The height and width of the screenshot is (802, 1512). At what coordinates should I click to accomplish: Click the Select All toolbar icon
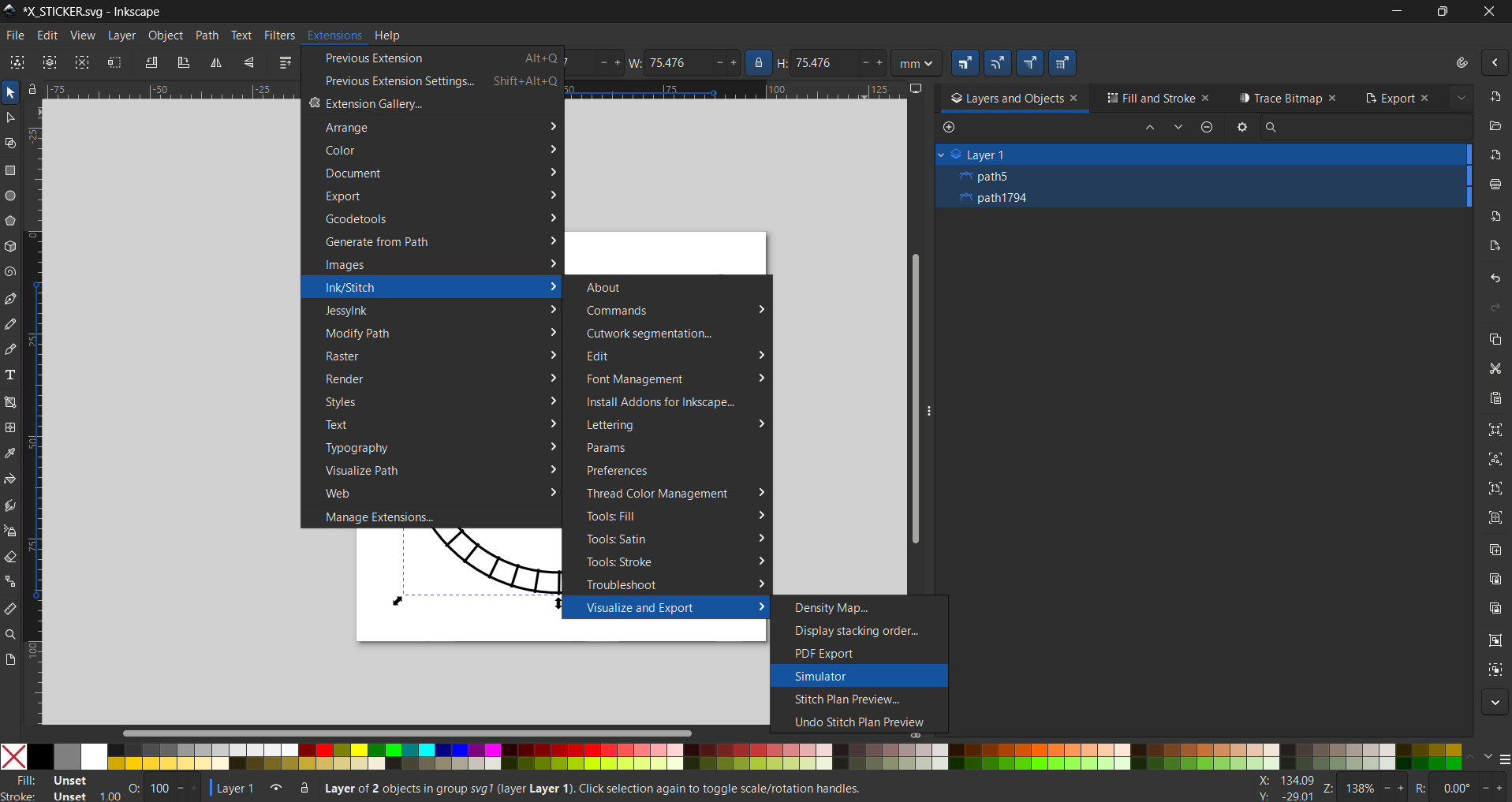(17, 63)
